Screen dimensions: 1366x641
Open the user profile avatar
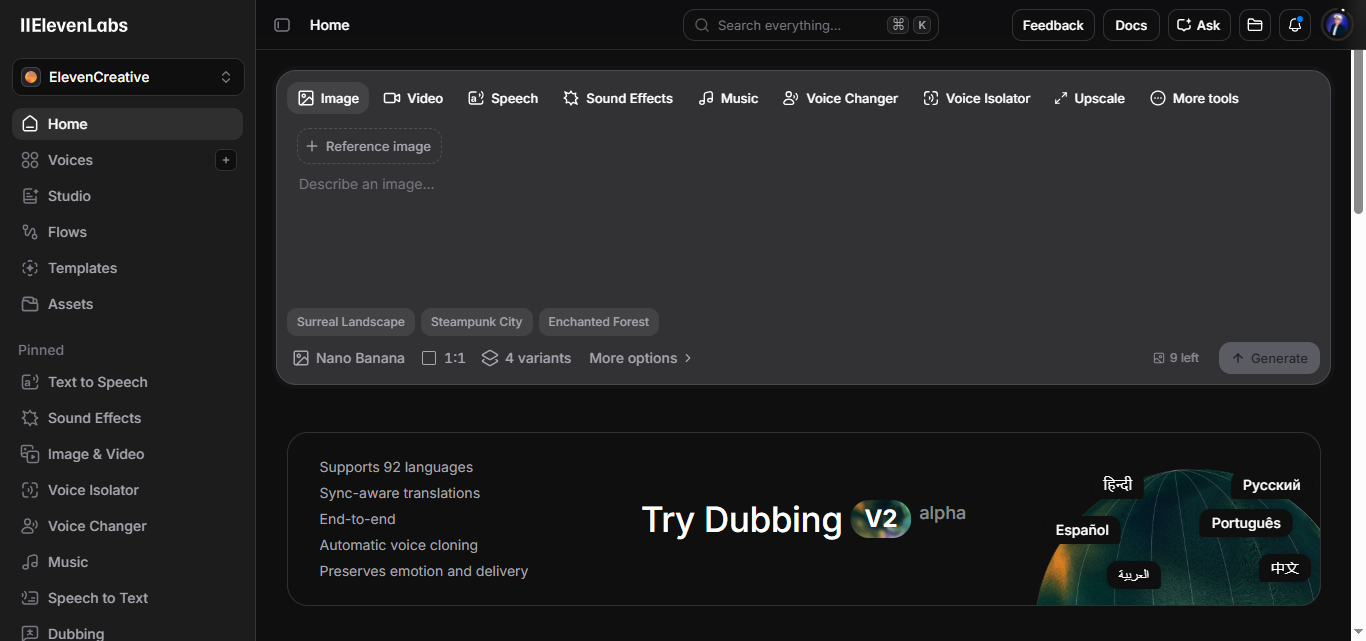(x=1337, y=25)
